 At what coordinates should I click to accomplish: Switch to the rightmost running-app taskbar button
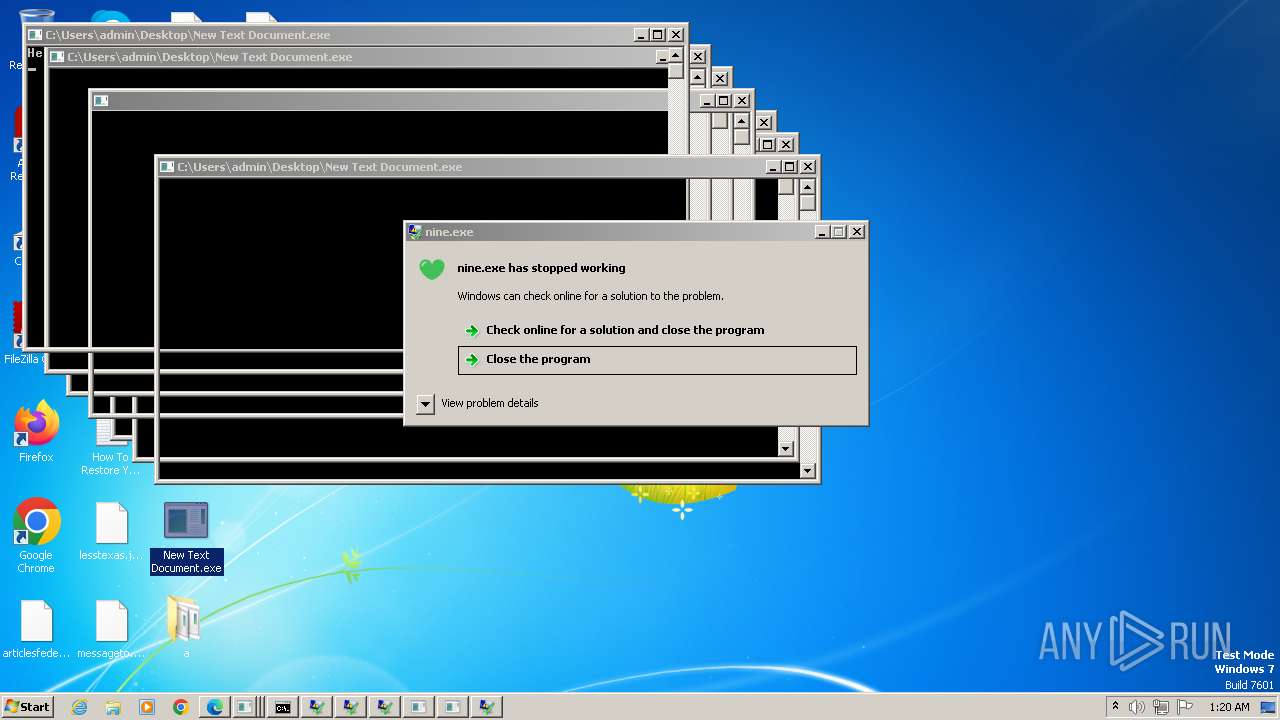[487, 707]
